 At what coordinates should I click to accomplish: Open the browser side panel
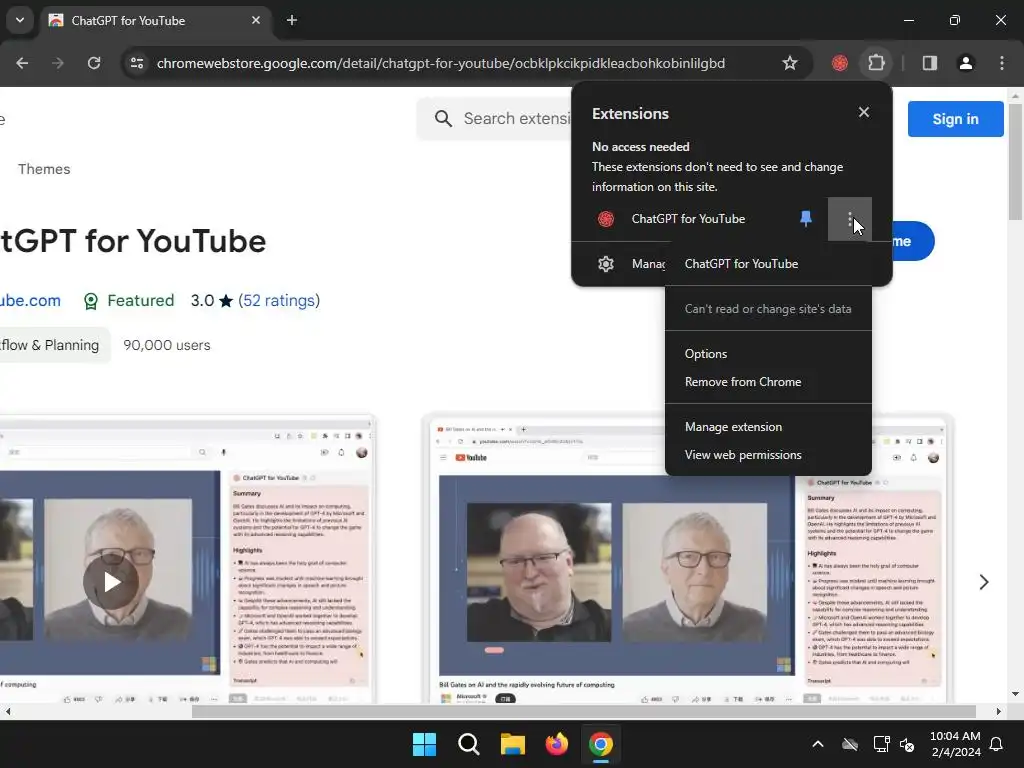(x=930, y=63)
